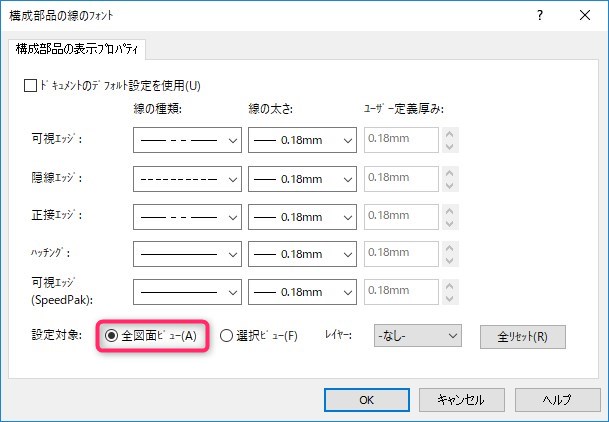Image resolution: width=609 pixels, height=422 pixels.
Task: Click the title bar help question mark icon
Action: [x=540, y=16]
